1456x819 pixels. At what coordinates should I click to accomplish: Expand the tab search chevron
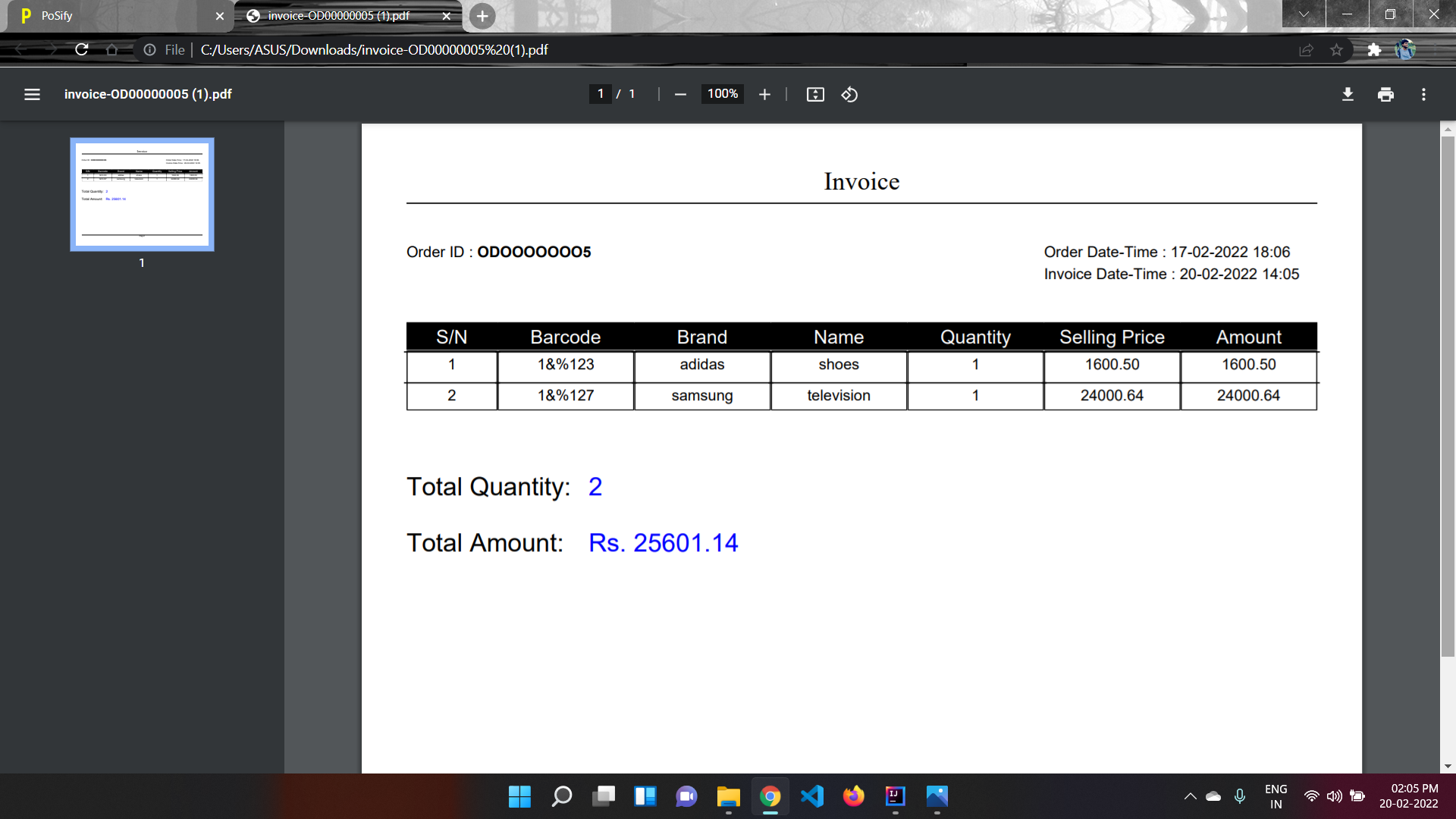[x=1304, y=14]
